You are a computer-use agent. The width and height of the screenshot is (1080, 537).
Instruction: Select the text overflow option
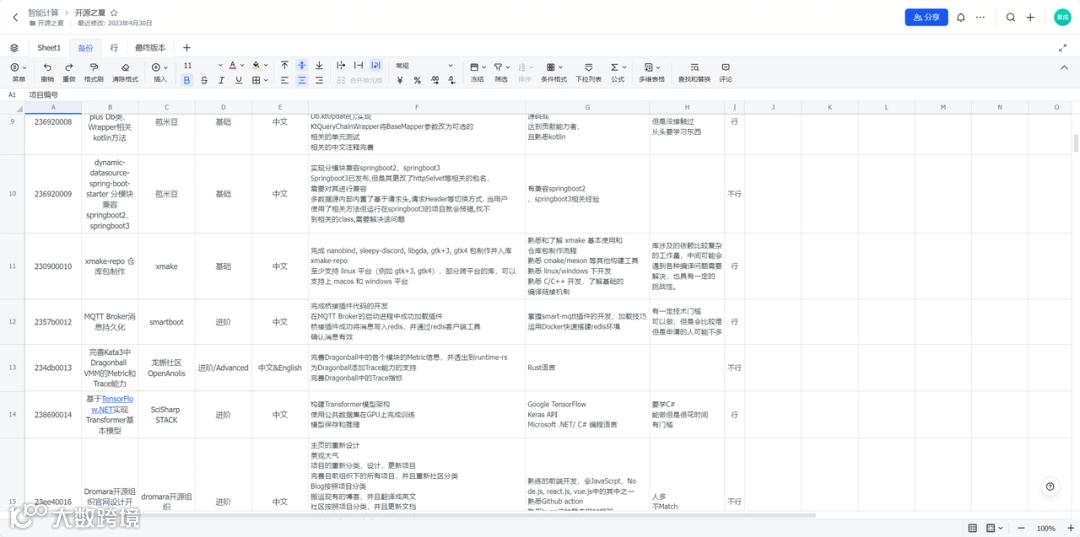point(341,65)
